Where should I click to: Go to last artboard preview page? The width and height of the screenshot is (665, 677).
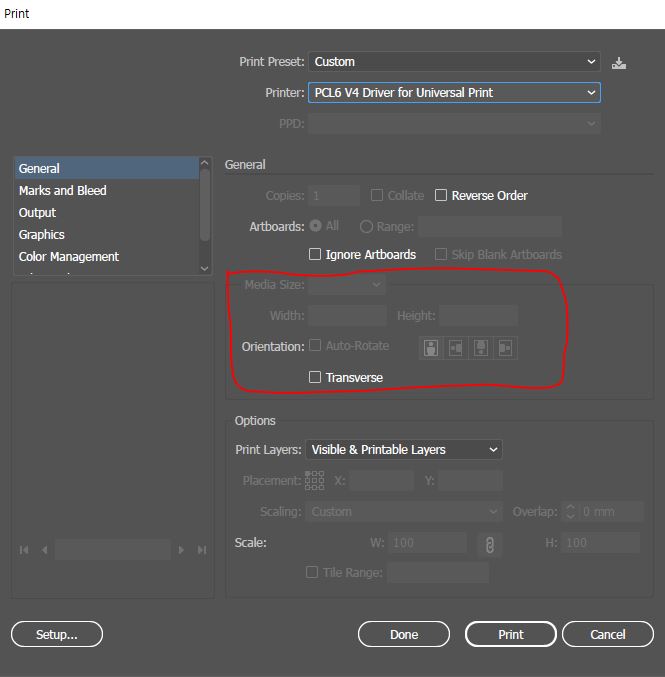pyautogui.click(x=202, y=550)
